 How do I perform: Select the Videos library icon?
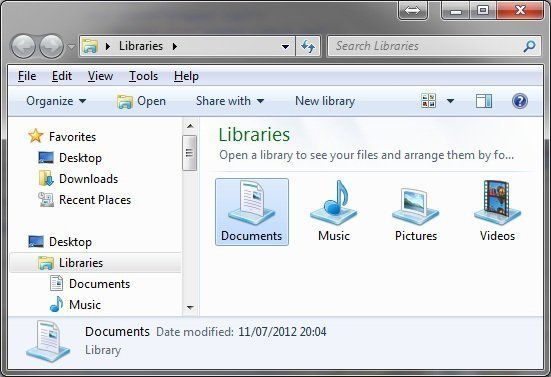[x=498, y=212]
